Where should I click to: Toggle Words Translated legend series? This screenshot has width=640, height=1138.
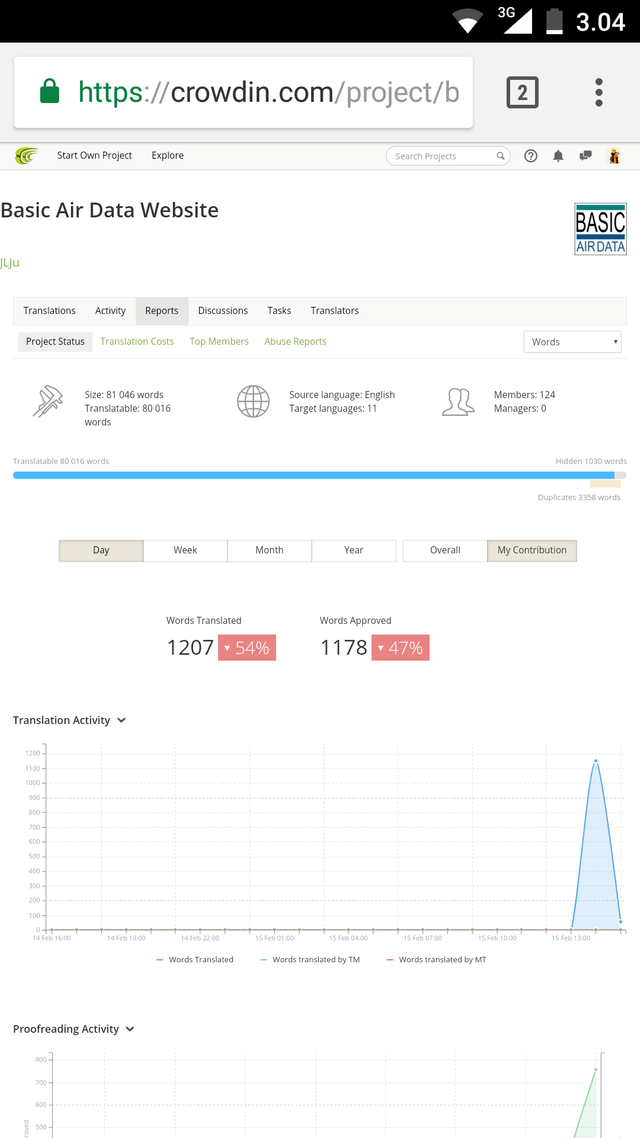(x=194, y=959)
